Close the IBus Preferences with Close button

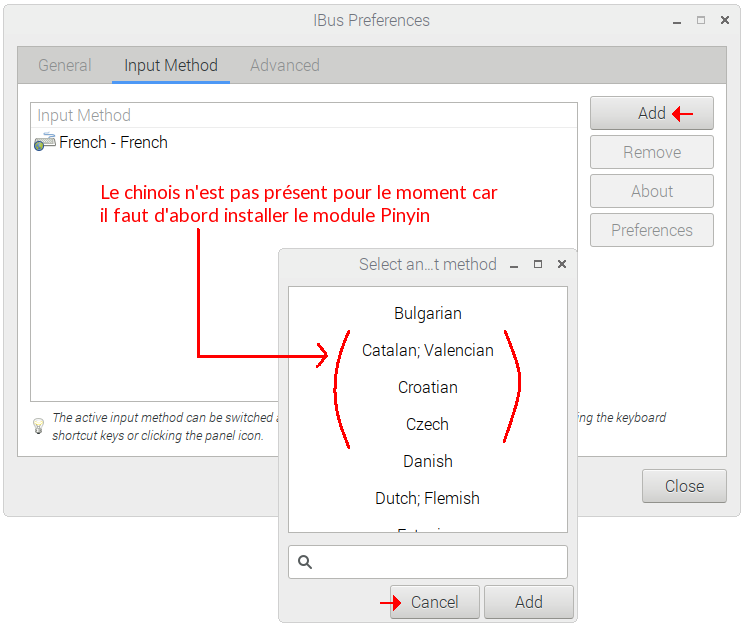coord(684,486)
